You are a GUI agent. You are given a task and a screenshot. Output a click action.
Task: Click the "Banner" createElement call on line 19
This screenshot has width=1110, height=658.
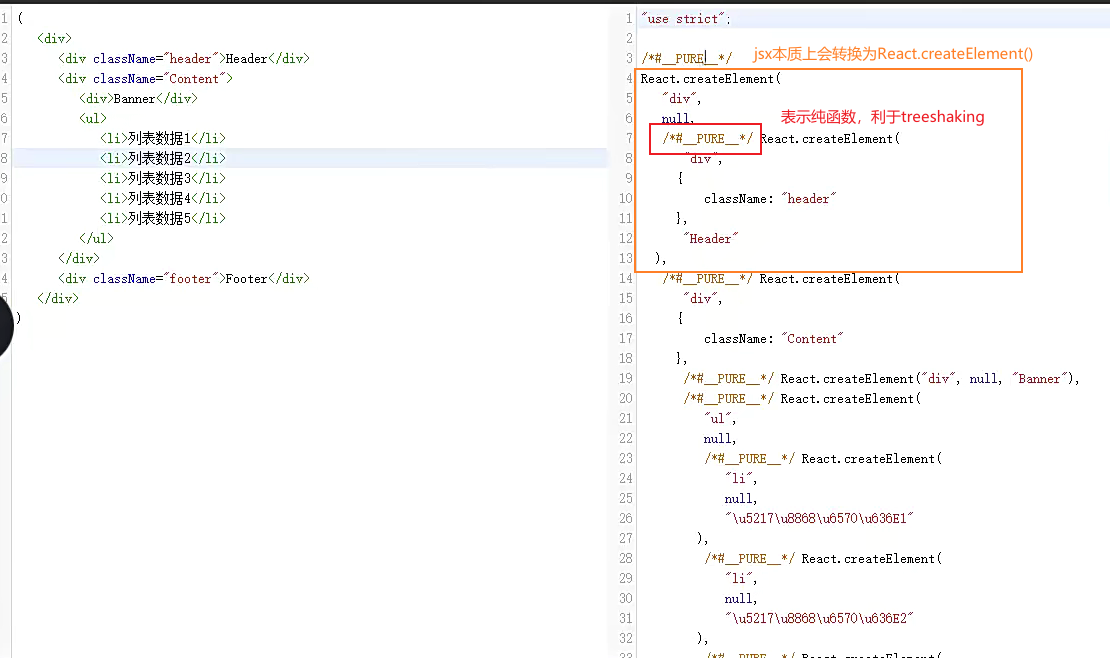point(930,379)
